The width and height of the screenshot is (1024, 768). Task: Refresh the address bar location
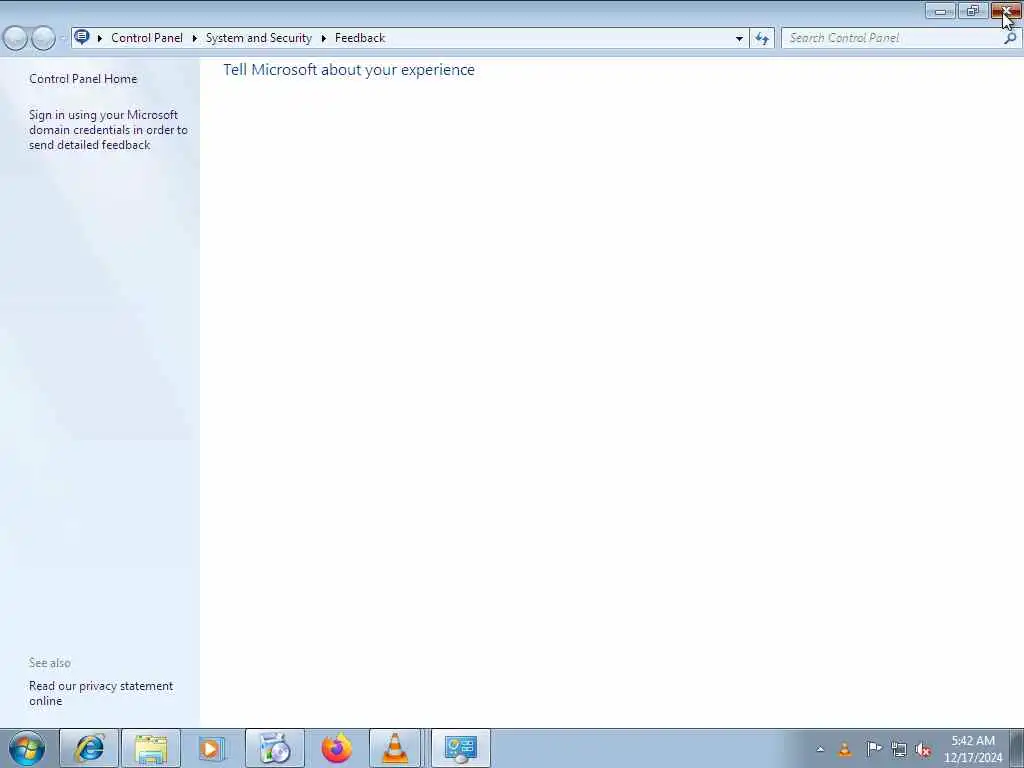coord(761,38)
